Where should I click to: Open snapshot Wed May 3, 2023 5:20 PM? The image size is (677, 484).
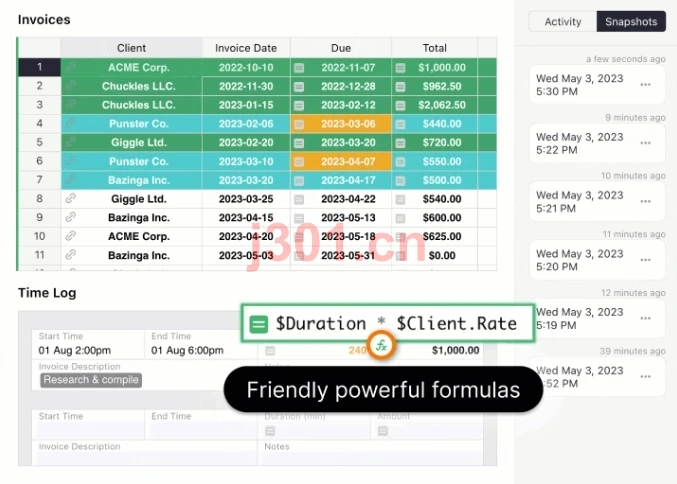coord(597,260)
